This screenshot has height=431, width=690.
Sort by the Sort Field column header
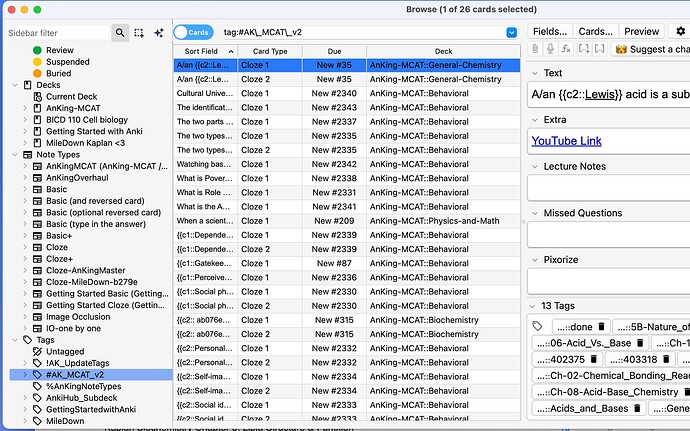pyautogui.click(x=206, y=51)
